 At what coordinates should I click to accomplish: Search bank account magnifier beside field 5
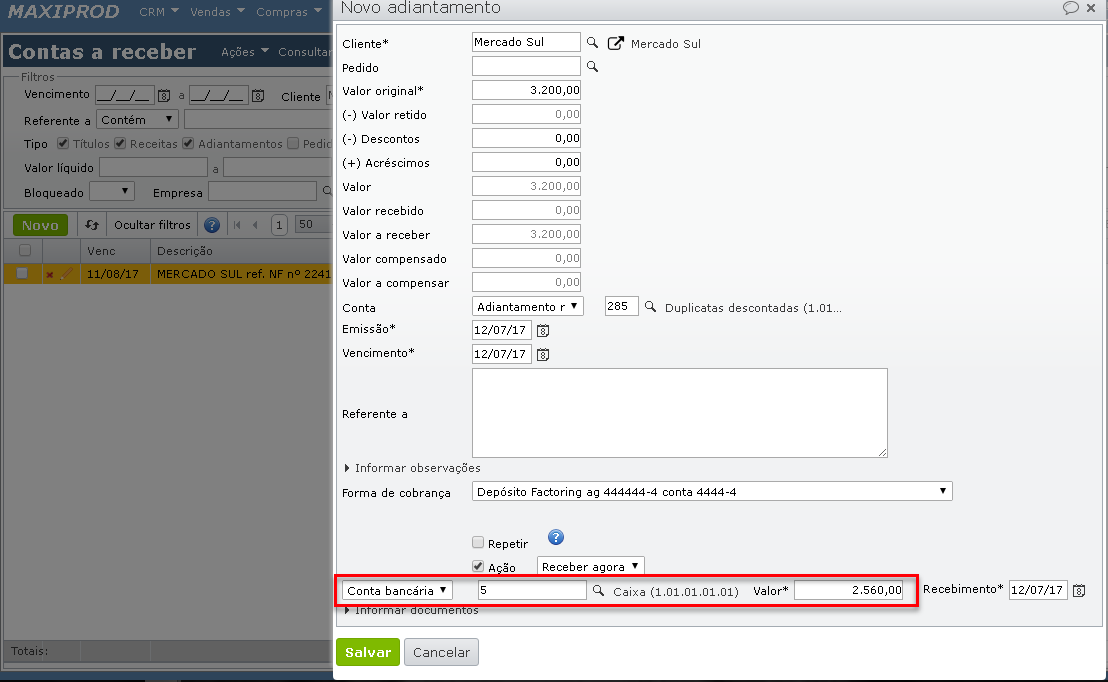[598, 590]
